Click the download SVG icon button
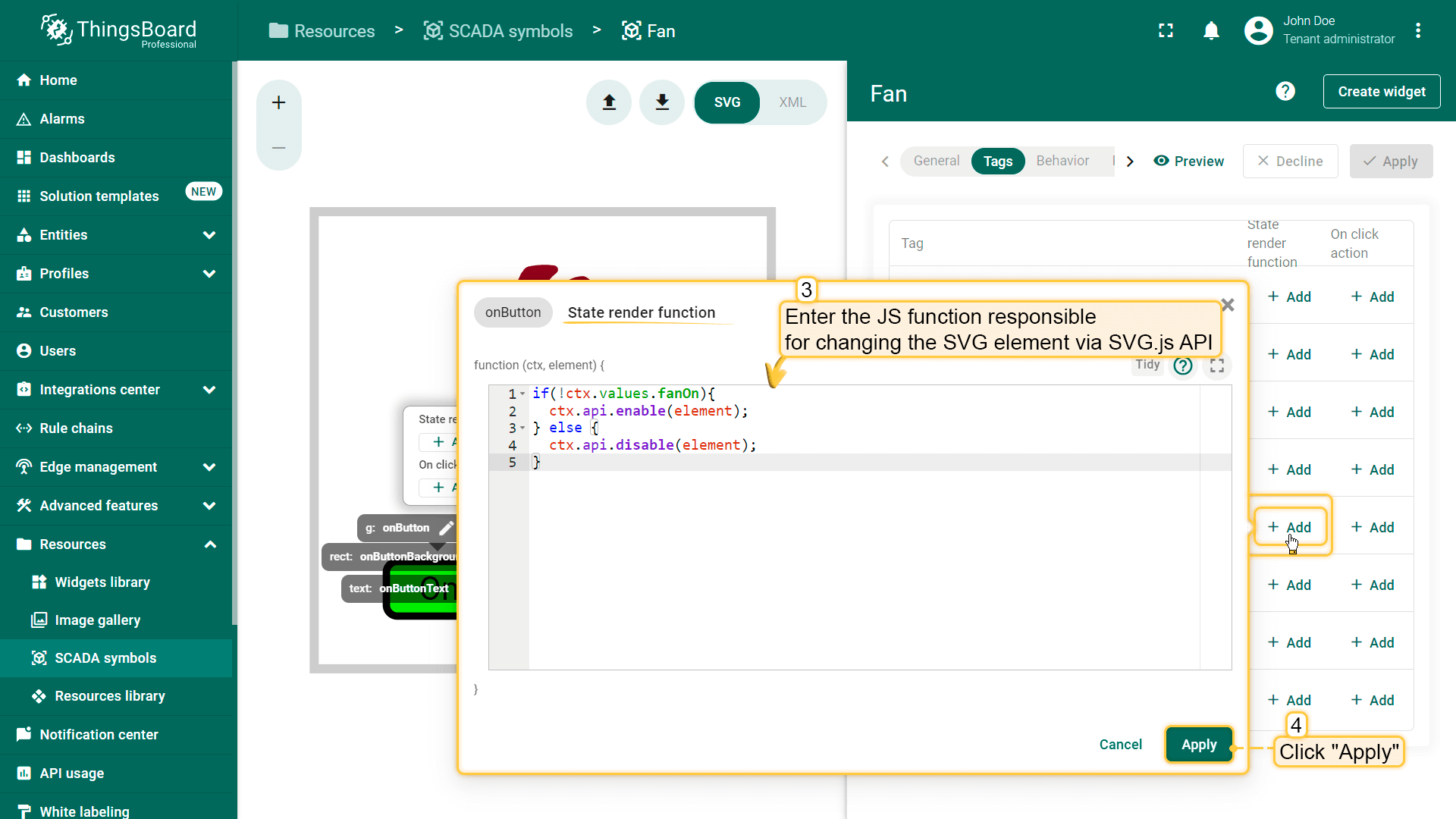The height and width of the screenshot is (819, 1456). click(x=662, y=102)
